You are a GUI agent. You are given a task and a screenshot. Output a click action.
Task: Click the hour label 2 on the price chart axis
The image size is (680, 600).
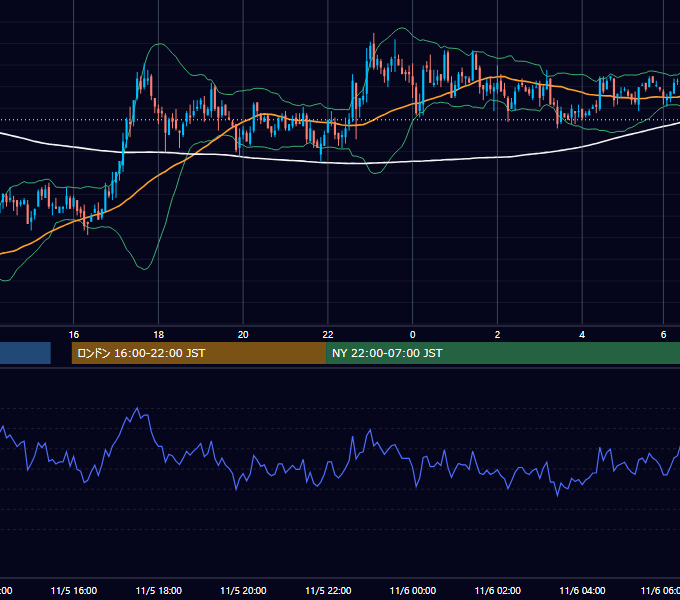pyautogui.click(x=497, y=335)
